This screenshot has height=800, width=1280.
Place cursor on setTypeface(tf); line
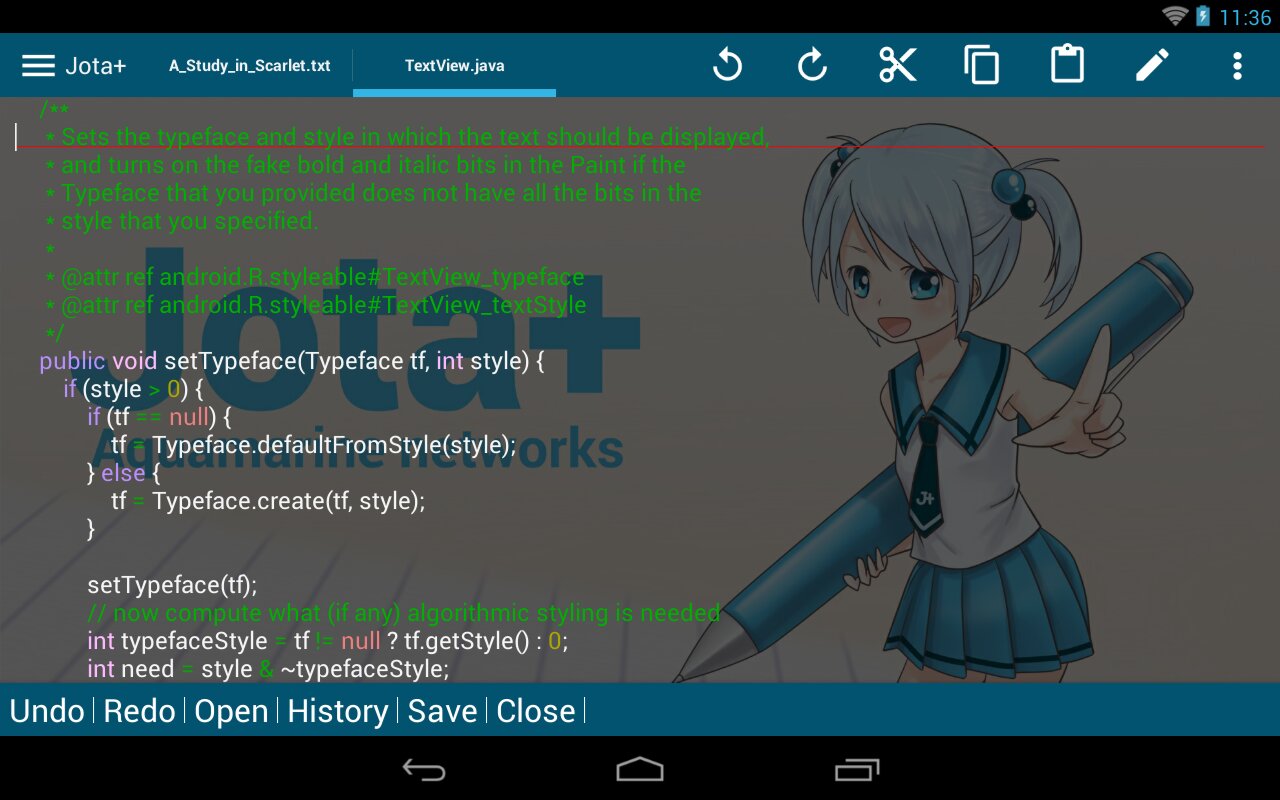tap(172, 585)
